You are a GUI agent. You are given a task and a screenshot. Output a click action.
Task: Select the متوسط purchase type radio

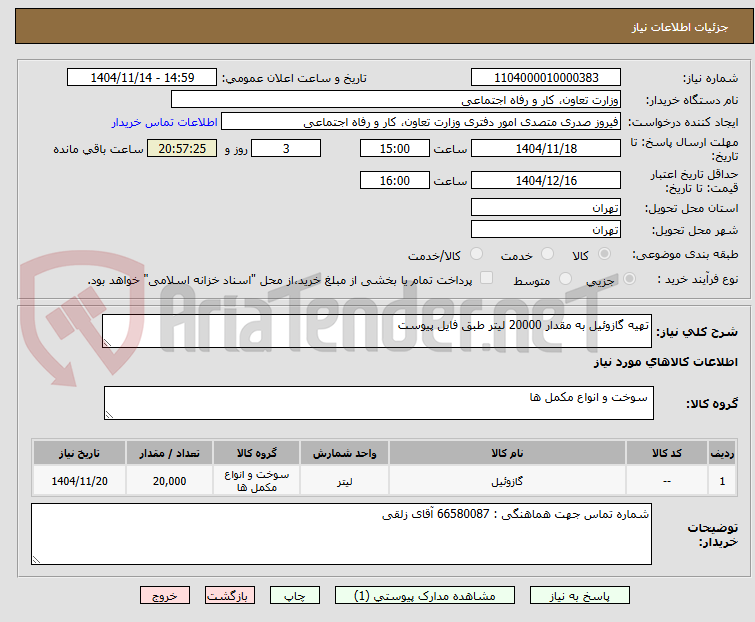point(565,279)
